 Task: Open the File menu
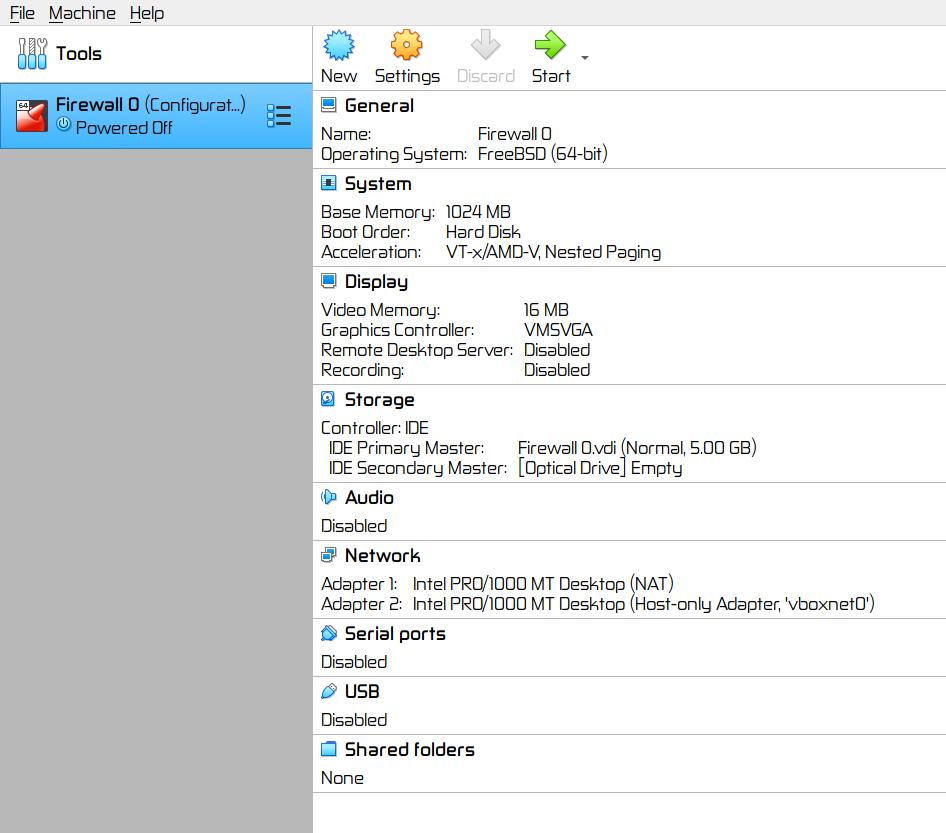[22, 13]
